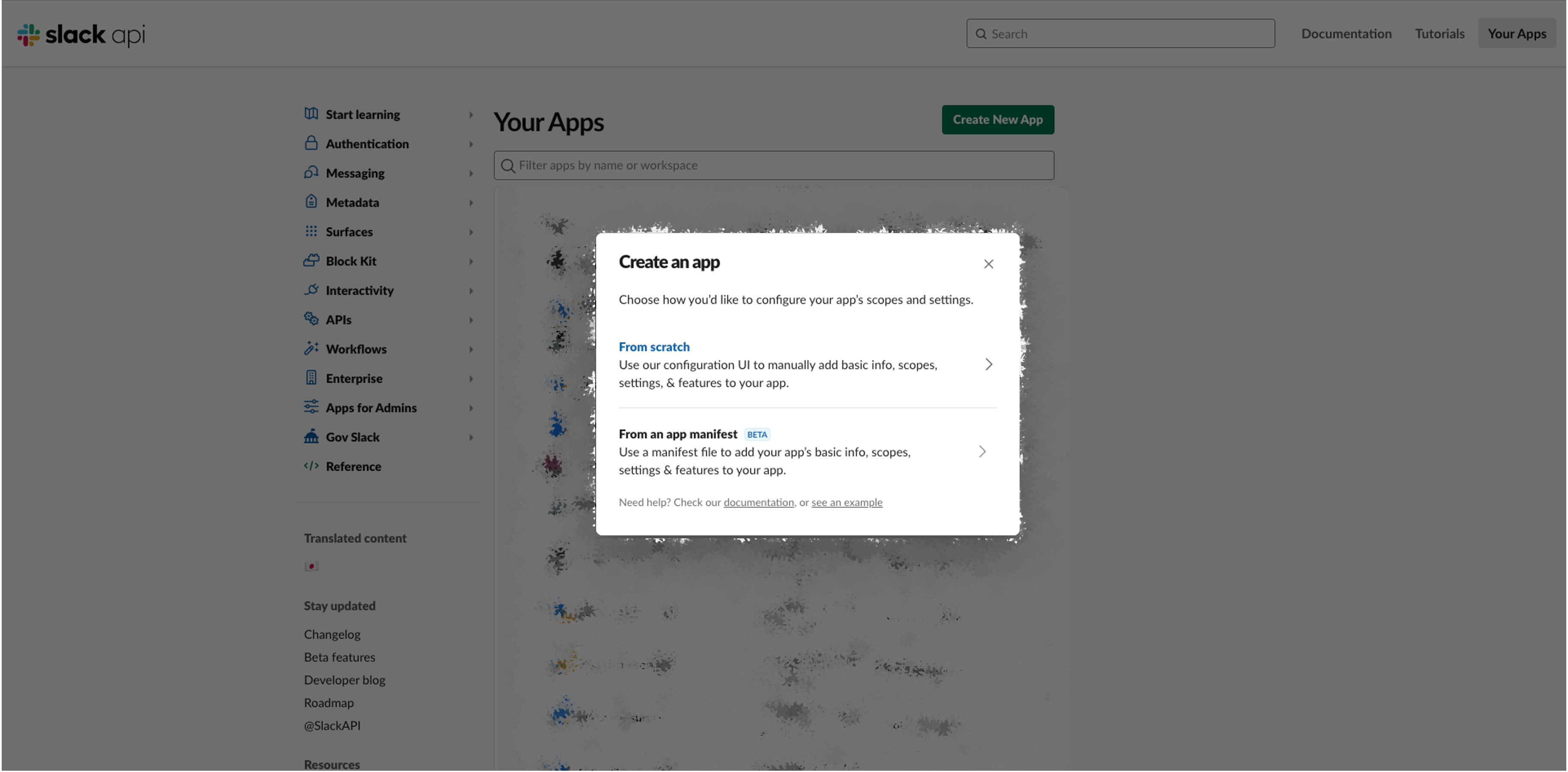Open the Documentation top nav item
The image size is (1568, 772).
(1346, 33)
